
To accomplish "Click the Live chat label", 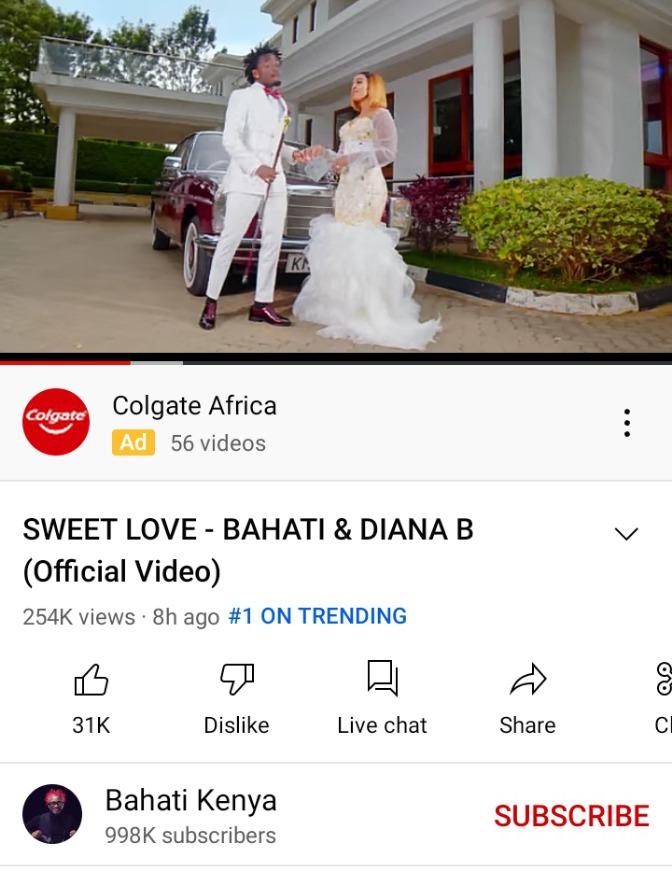I will point(382,725).
